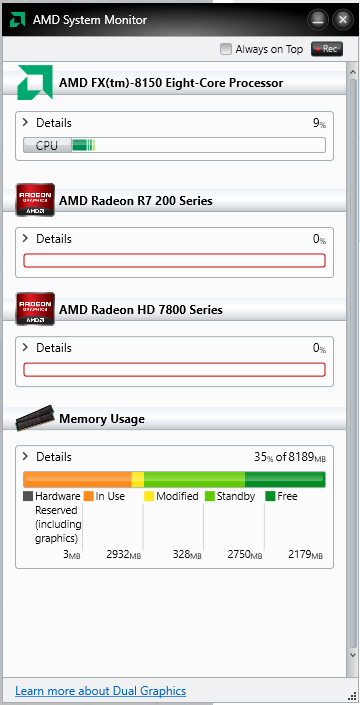Click the orange In Use legend swatch
Image resolution: width=360 pixels, height=705 pixels.
[x=89, y=496]
